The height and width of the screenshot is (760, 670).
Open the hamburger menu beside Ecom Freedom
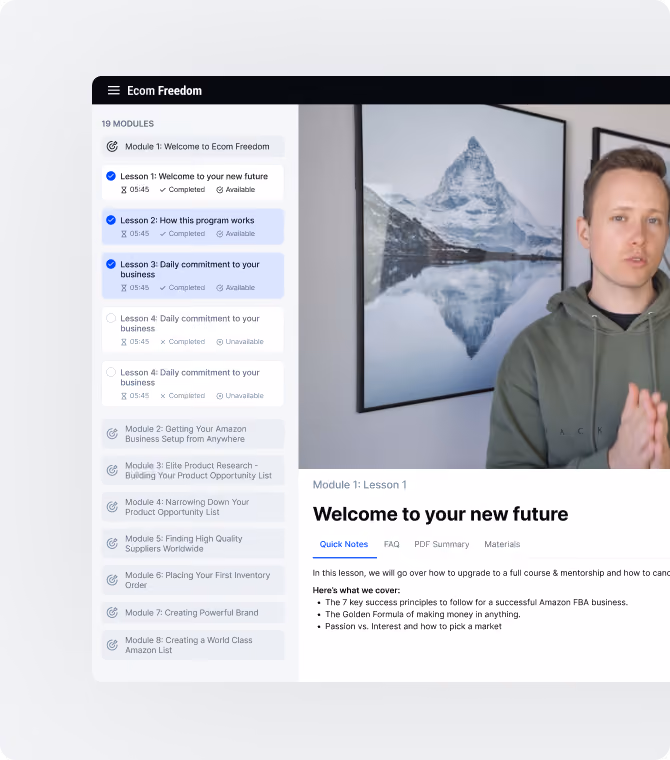point(113,91)
